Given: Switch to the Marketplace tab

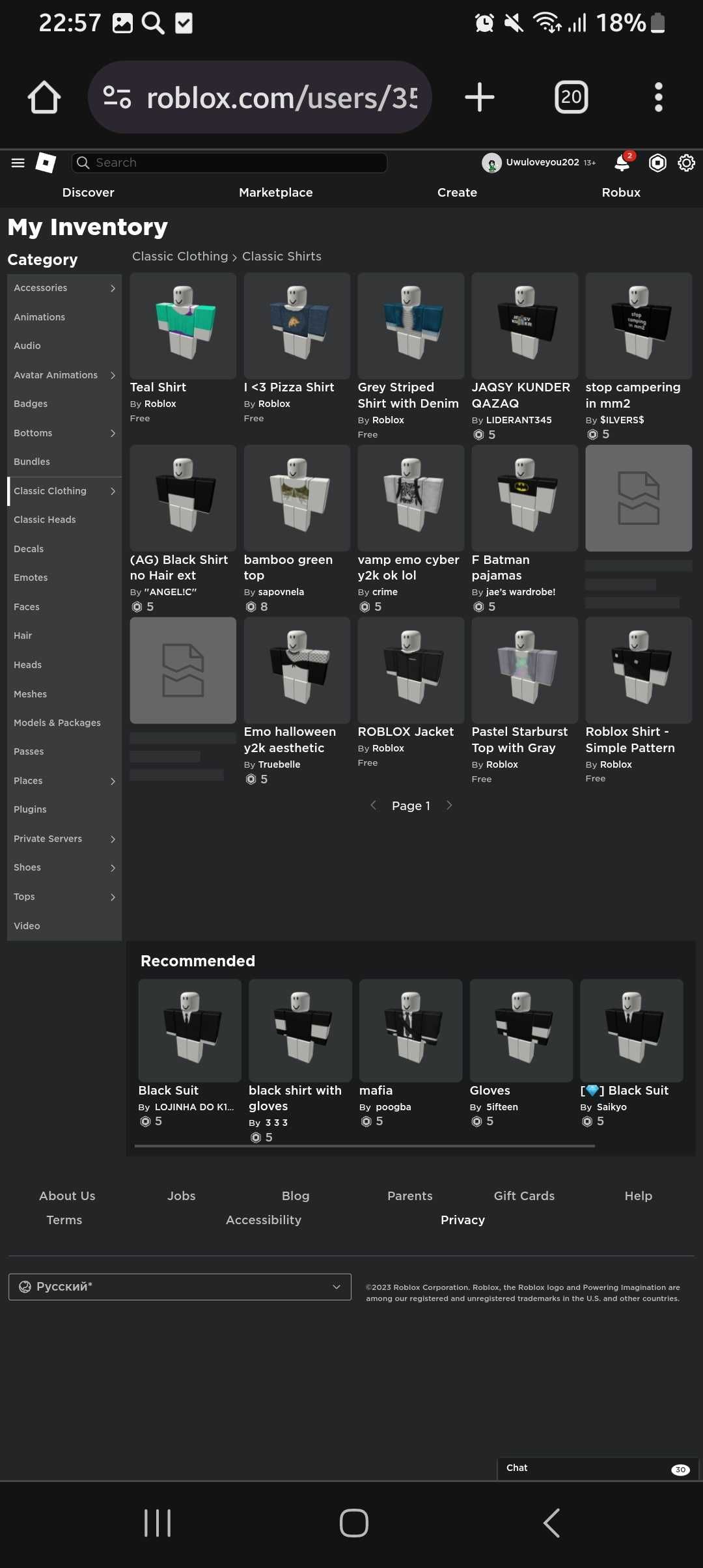Looking at the screenshot, I should [x=276, y=193].
